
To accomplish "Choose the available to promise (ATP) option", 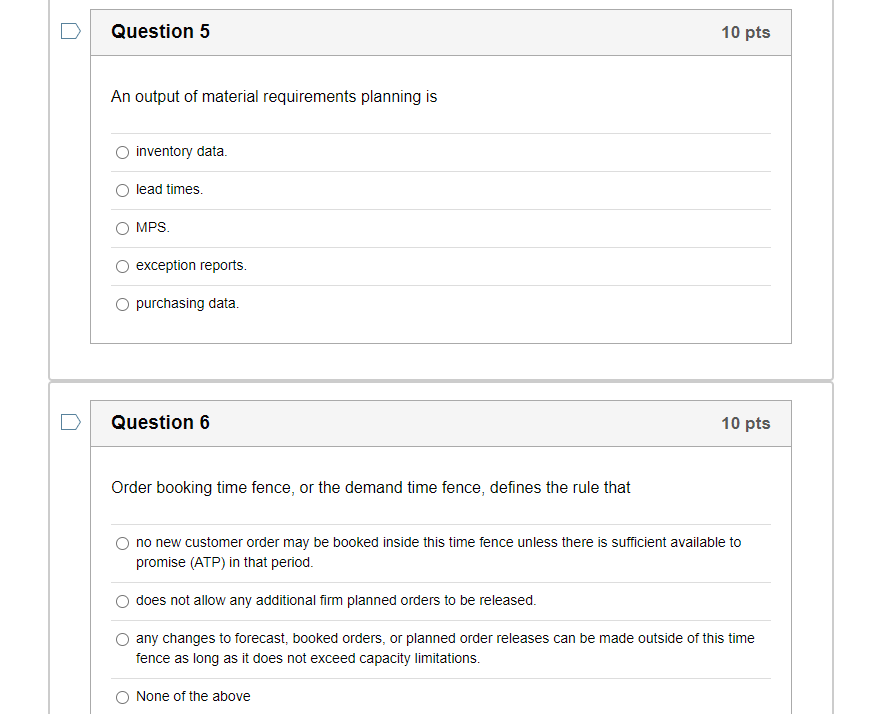I will tap(122, 543).
